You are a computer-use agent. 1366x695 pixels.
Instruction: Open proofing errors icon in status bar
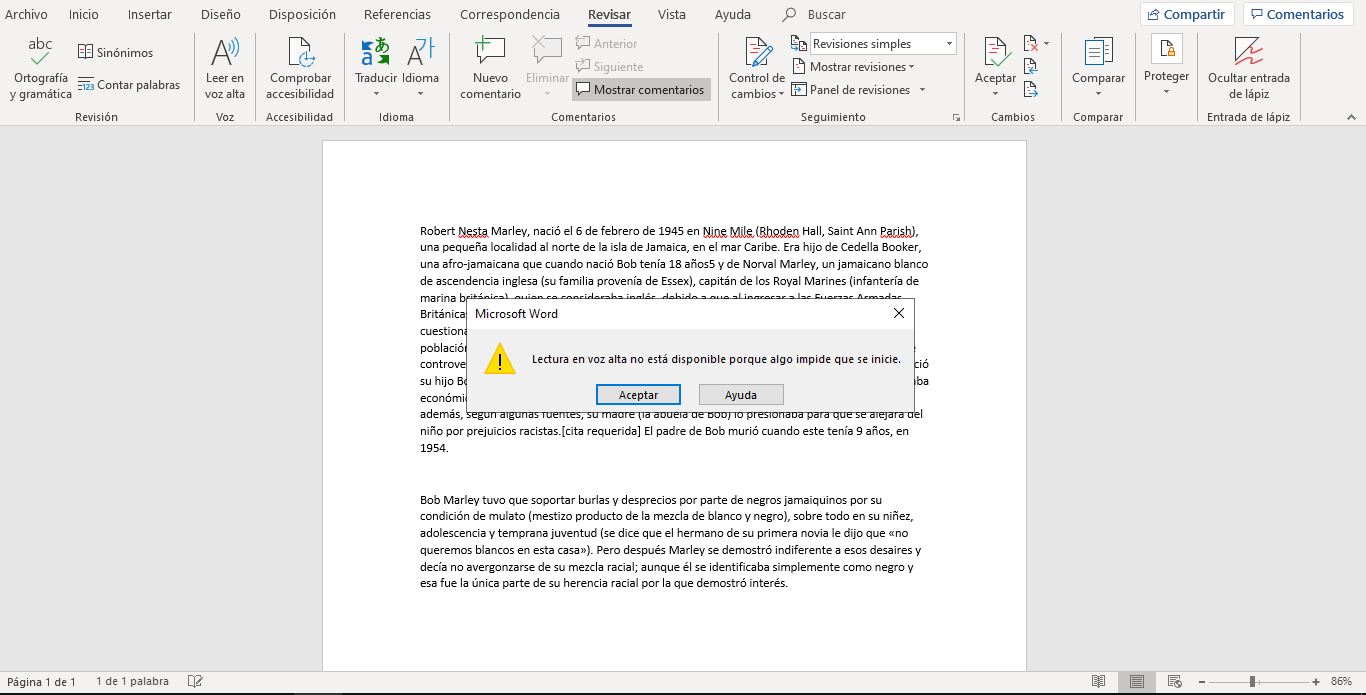click(x=195, y=681)
